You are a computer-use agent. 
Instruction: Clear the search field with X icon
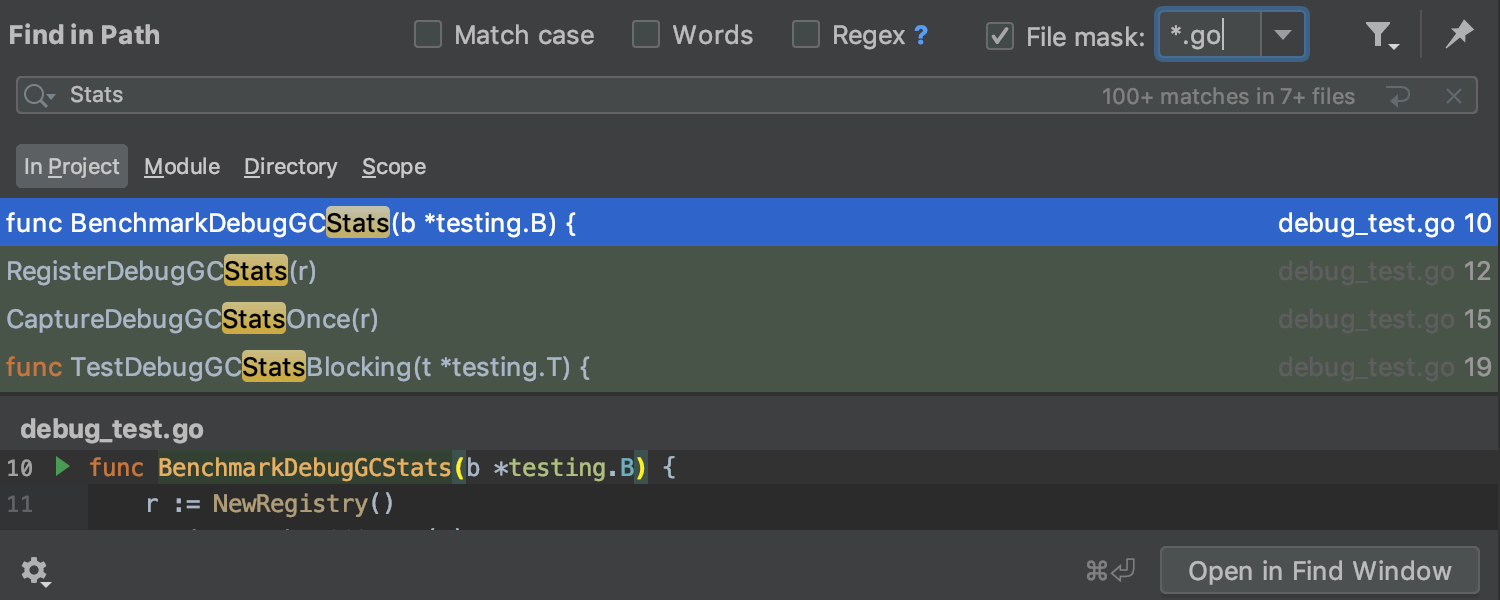pyautogui.click(x=1454, y=97)
